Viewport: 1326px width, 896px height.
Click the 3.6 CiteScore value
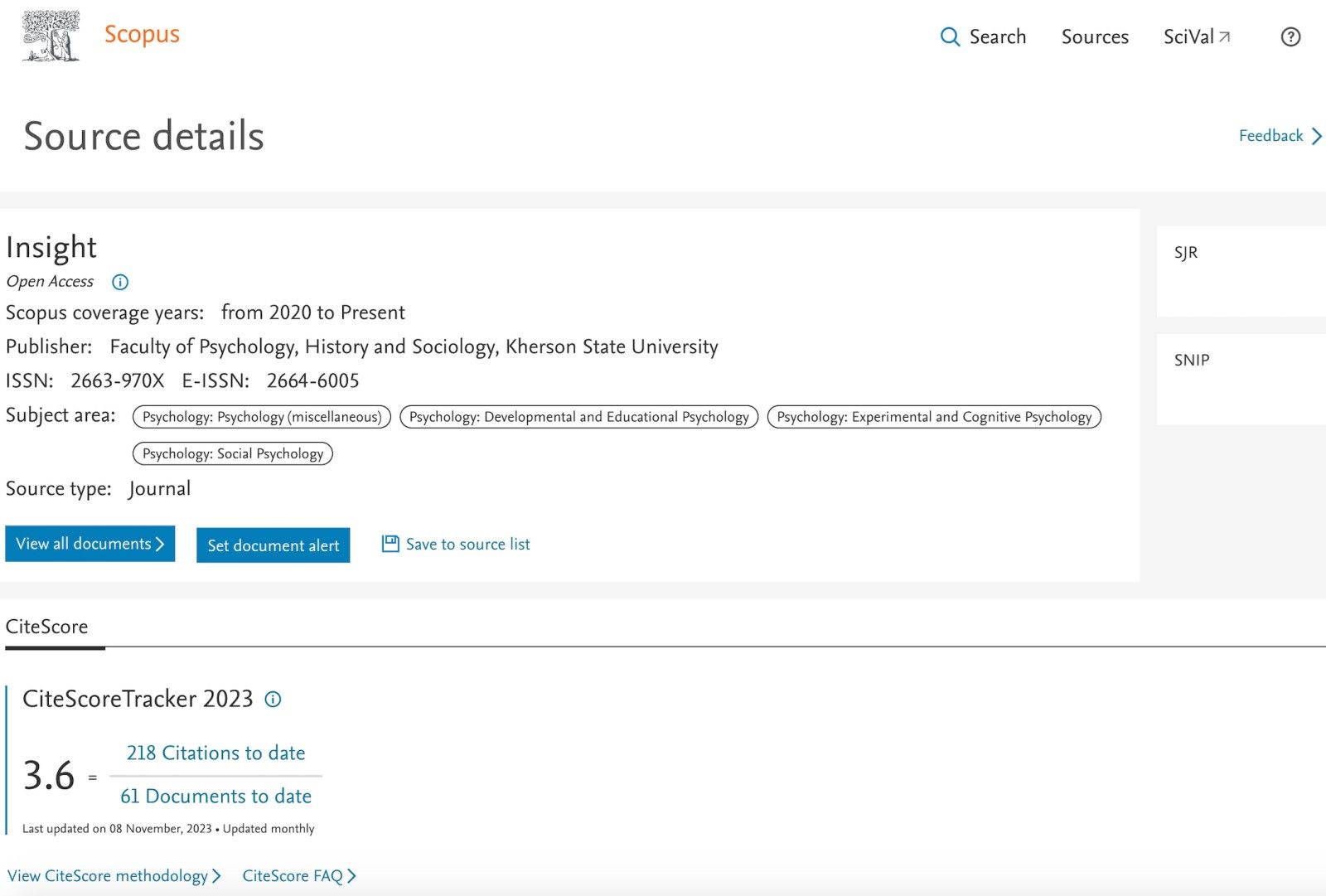tap(49, 776)
